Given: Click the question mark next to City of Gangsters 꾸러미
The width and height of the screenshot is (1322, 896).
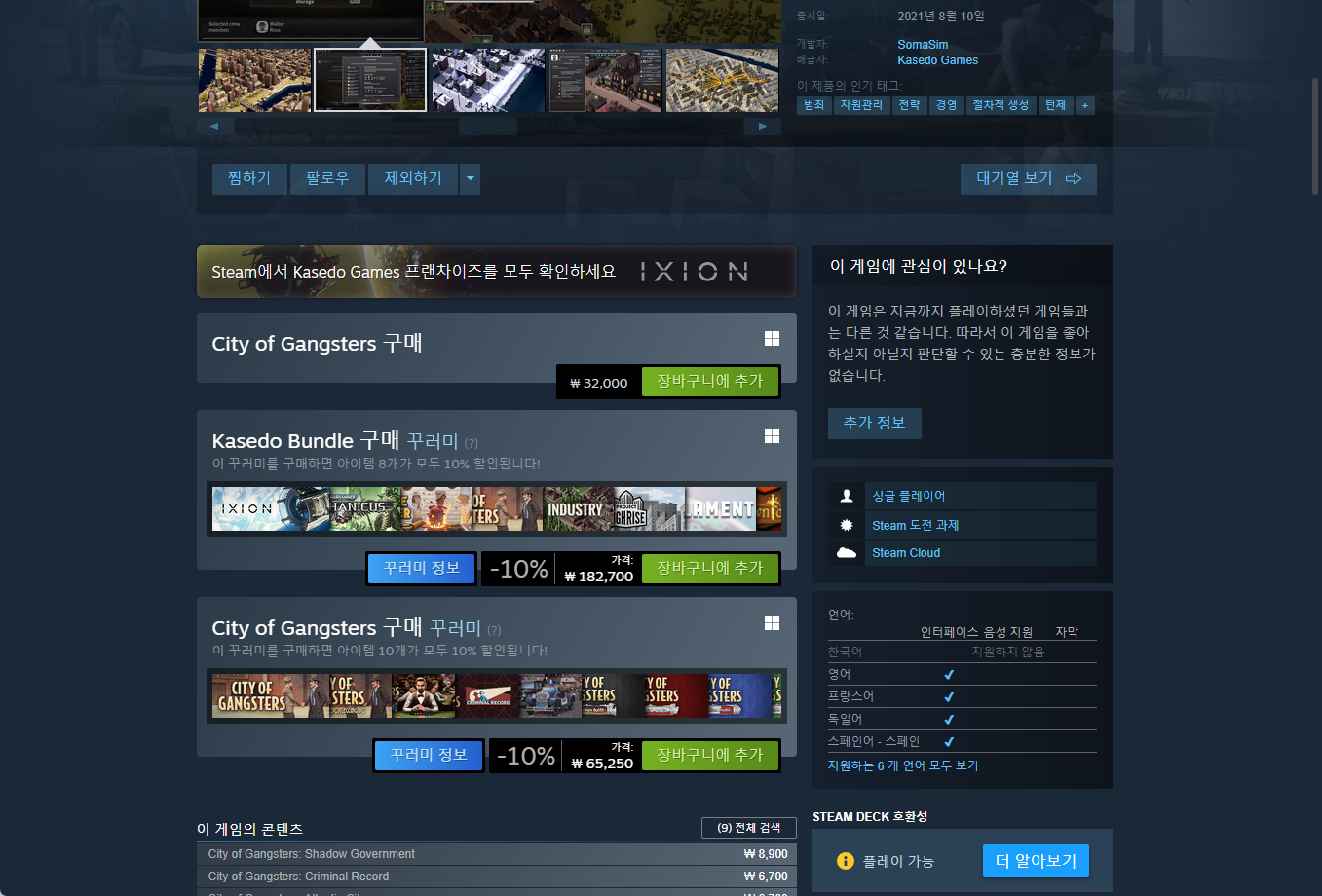Looking at the screenshot, I should [x=494, y=630].
